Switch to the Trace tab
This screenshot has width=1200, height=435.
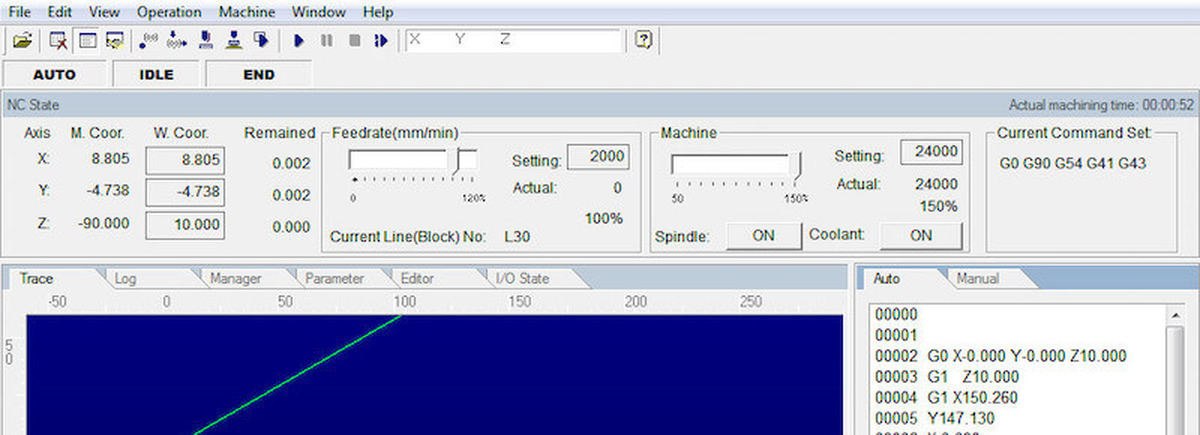pos(37,278)
